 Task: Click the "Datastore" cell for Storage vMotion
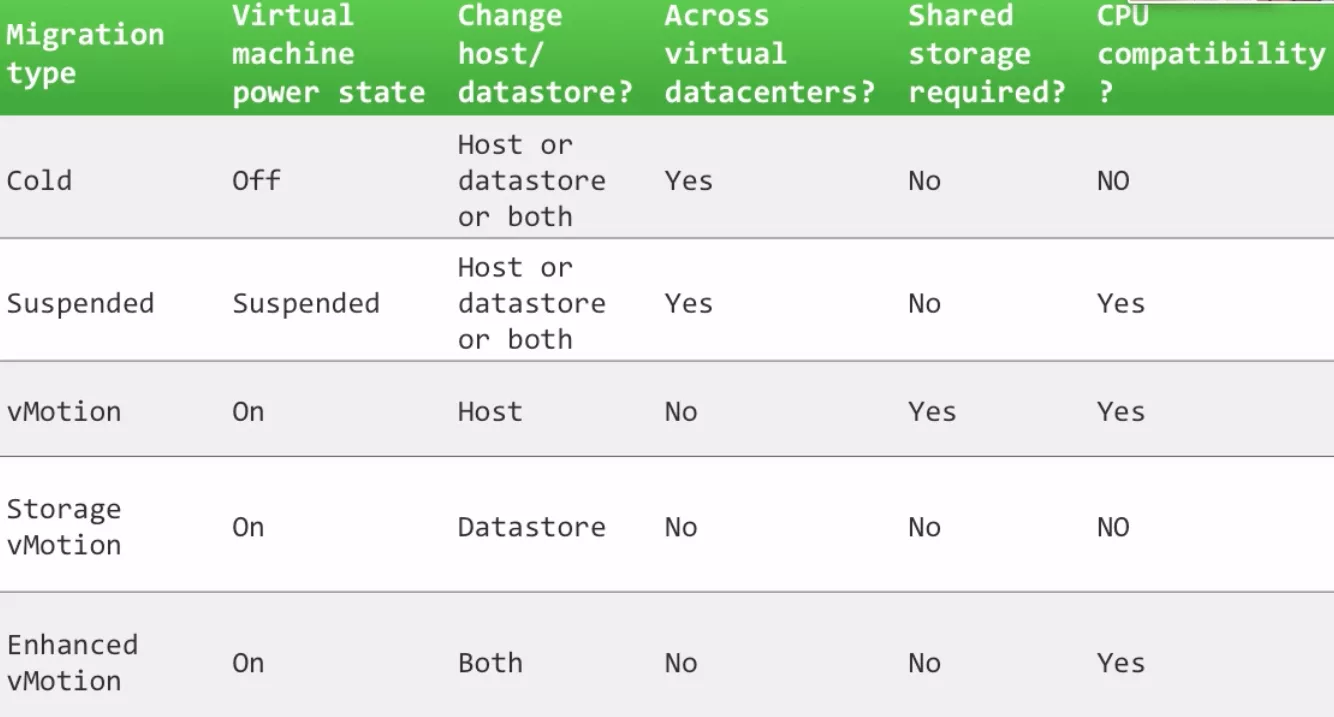click(531, 528)
